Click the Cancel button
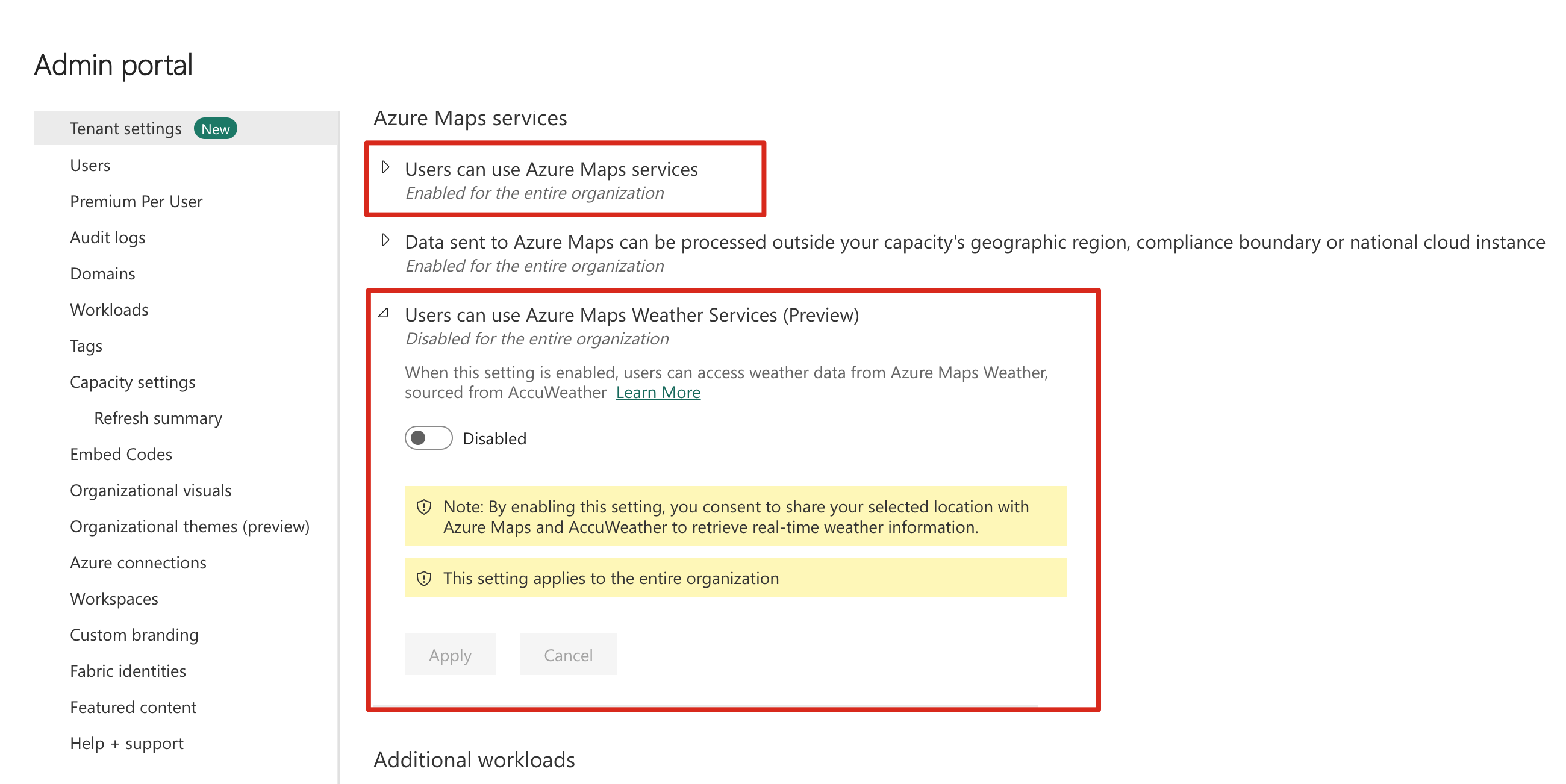 tap(568, 655)
